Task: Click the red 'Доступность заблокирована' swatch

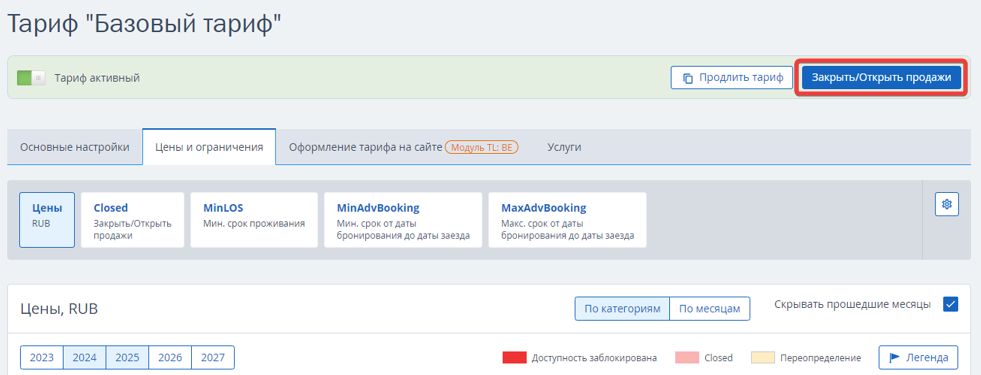Action: 514,358
